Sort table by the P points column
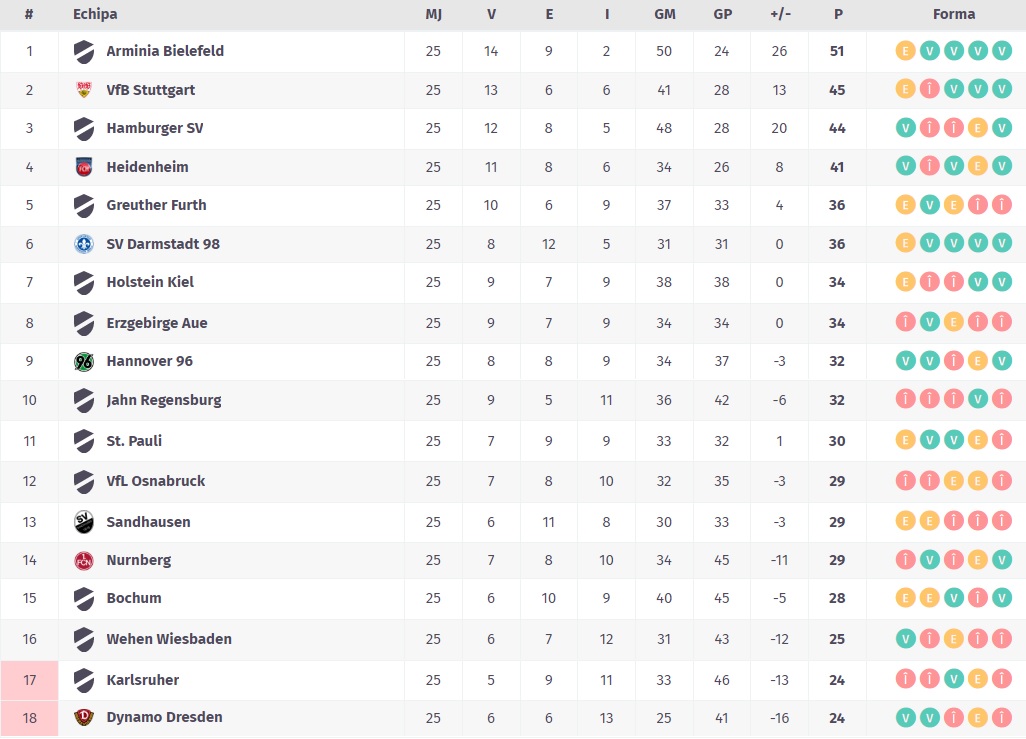Image resolution: width=1026 pixels, height=739 pixels. (x=837, y=15)
